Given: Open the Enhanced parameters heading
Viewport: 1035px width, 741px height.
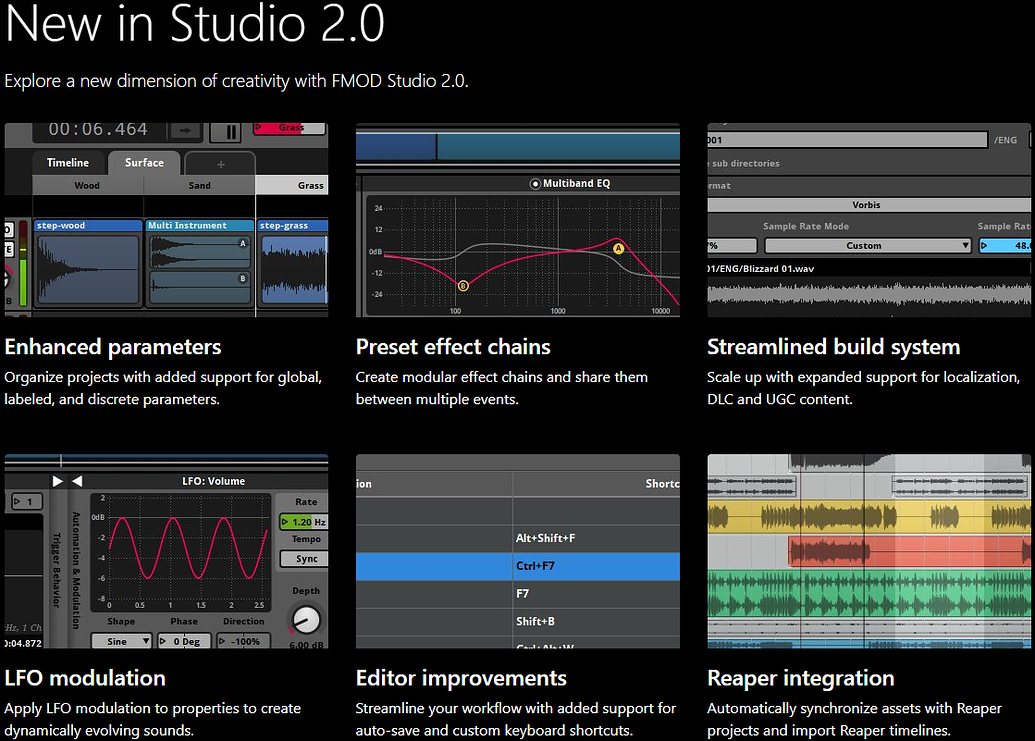Looking at the screenshot, I should point(113,347).
